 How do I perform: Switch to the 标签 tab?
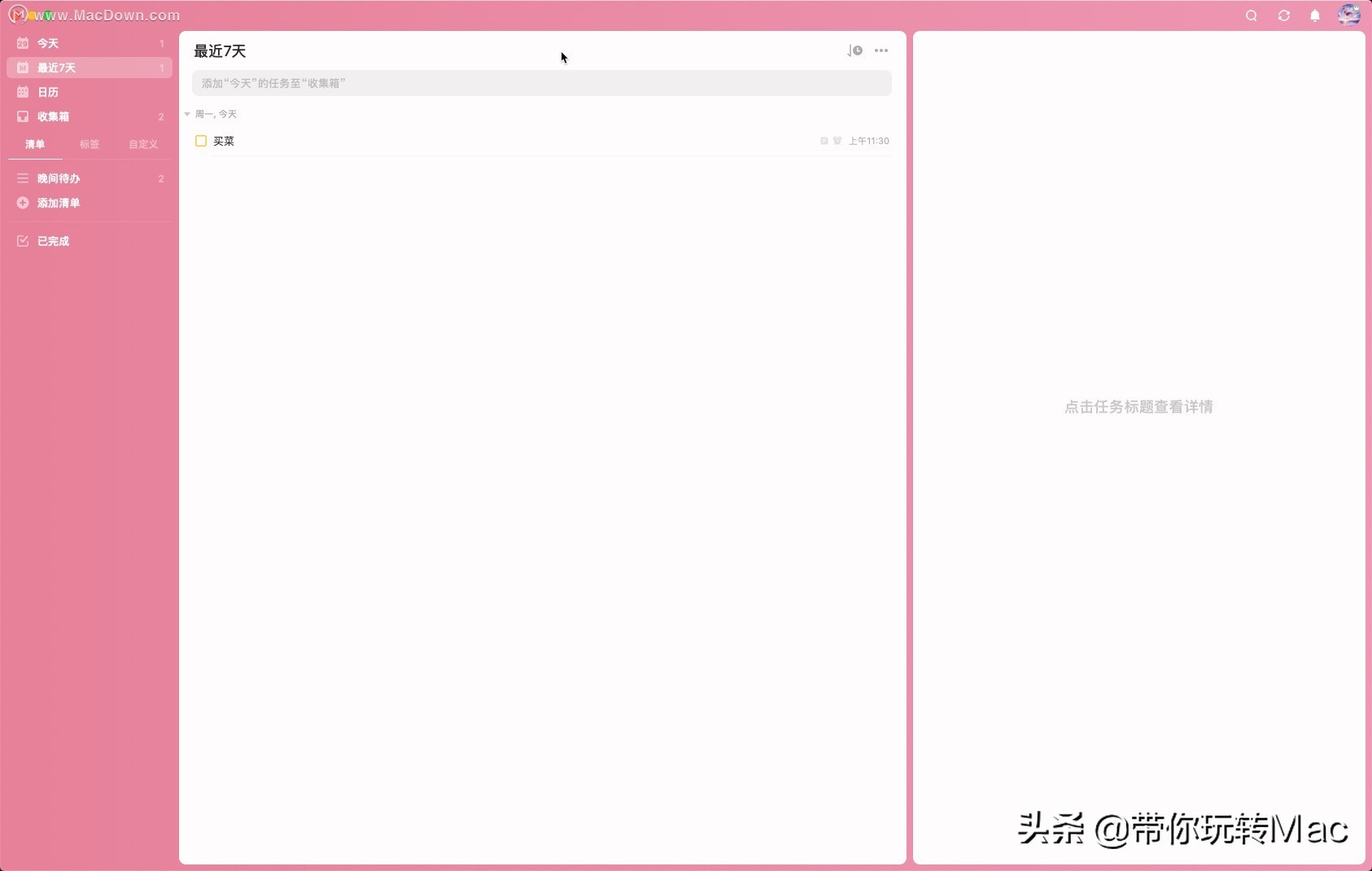point(89,144)
